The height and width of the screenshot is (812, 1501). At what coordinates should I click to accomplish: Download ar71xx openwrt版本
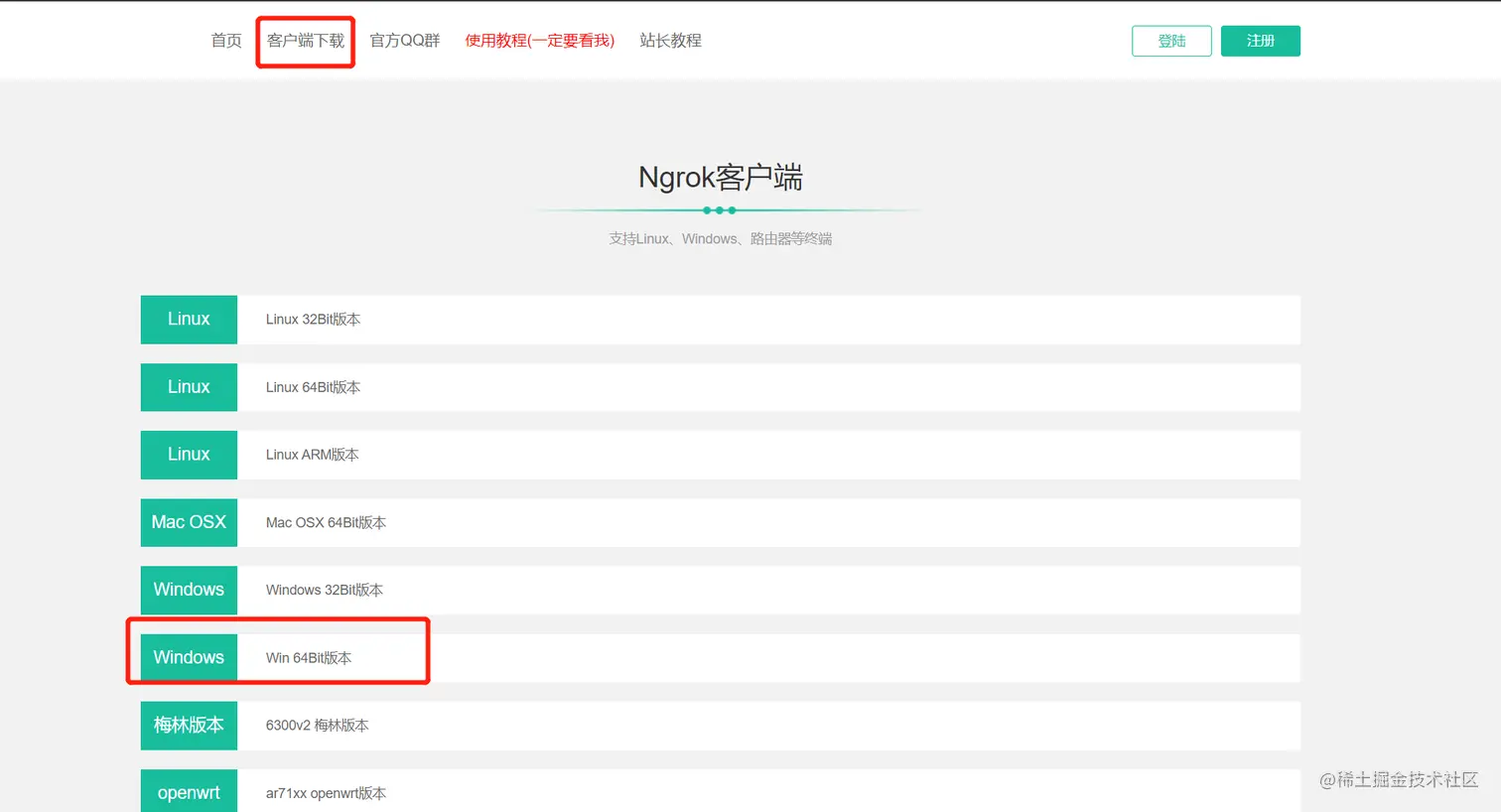[x=326, y=793]
